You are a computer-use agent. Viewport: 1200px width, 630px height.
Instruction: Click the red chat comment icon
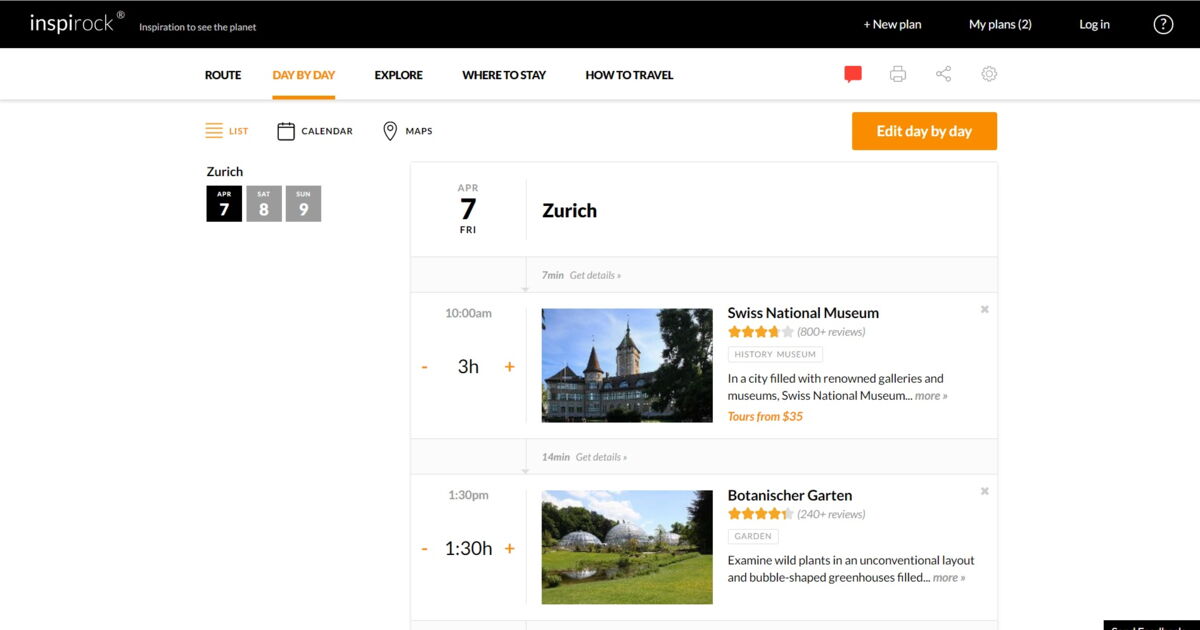click(x=853, y=74)
